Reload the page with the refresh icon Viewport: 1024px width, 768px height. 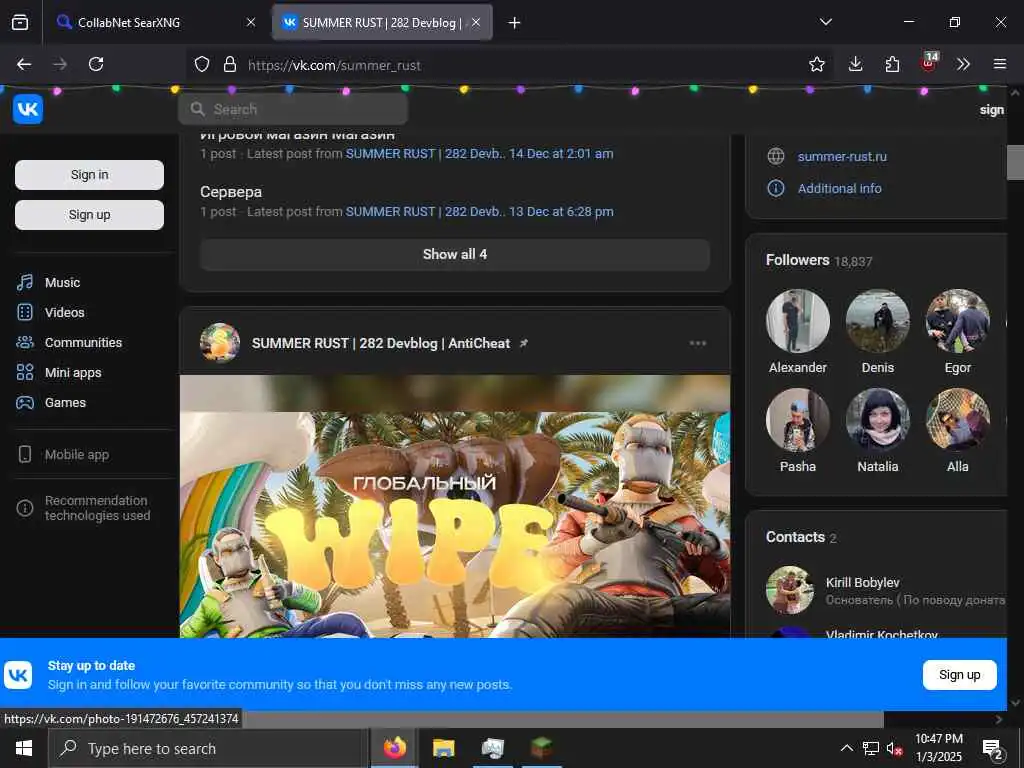tap(96, 64)
